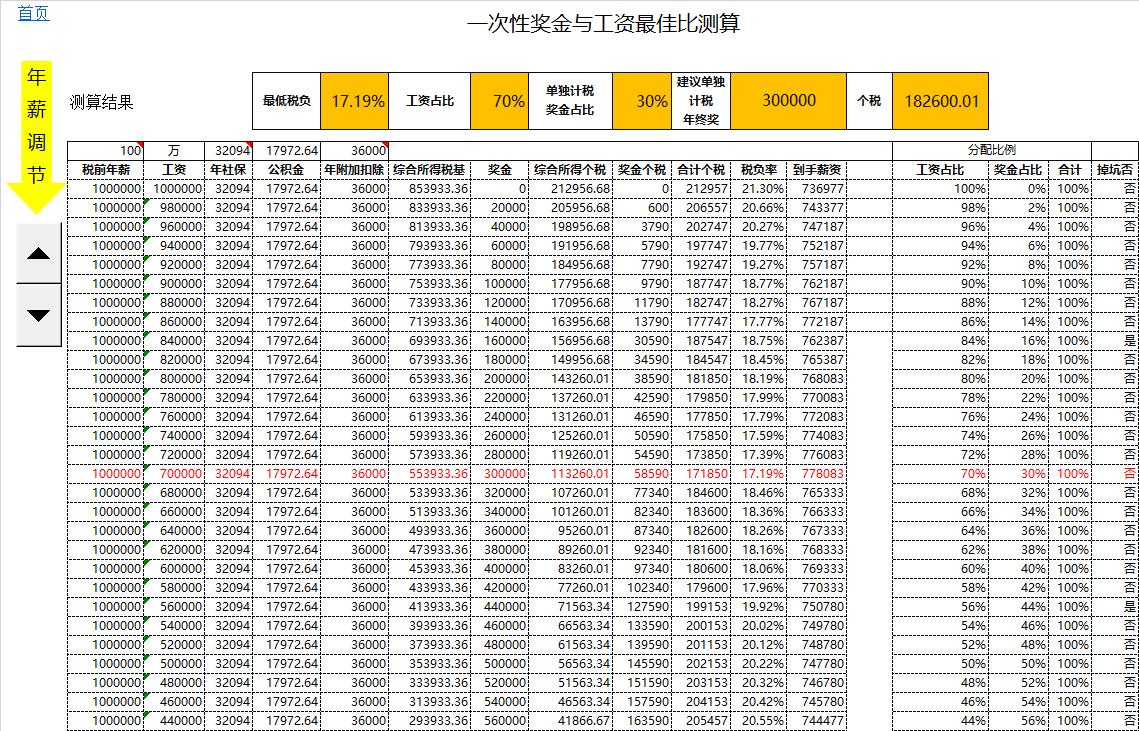This screenshot has width=1139, height=731.
Task: Select the 掉坑否 column header
Action: tap(1114, 170)
